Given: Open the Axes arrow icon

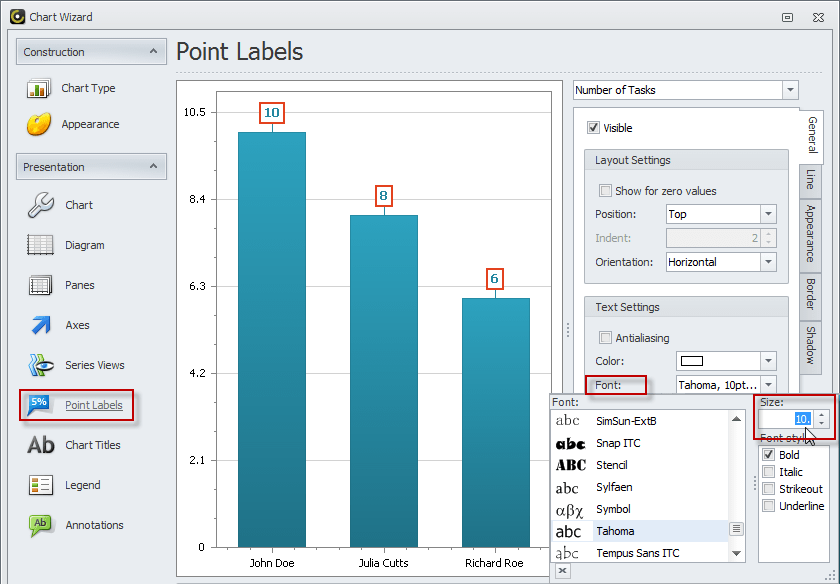Looking at the screenshot, I should pyautogui.click(x=40, y=326).
